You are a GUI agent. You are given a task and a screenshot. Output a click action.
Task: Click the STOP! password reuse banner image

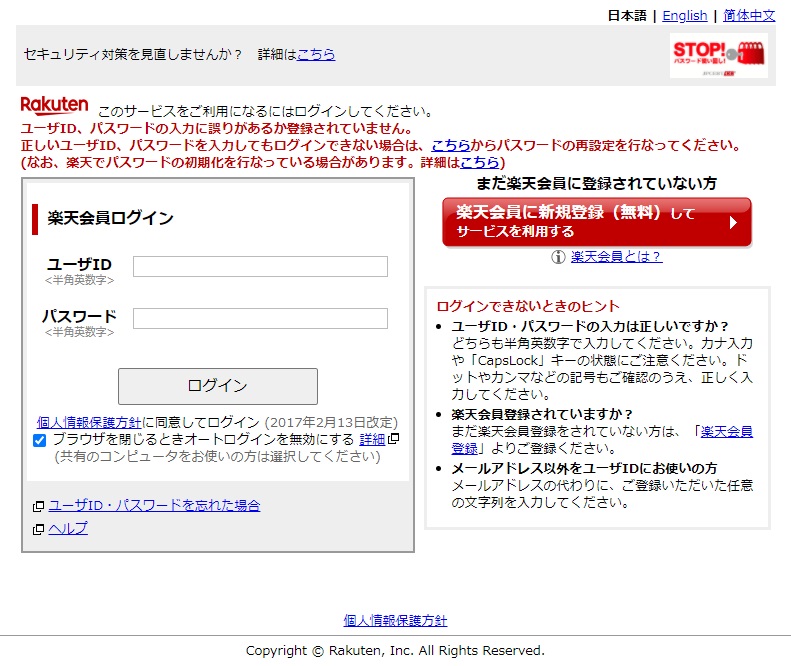click(718, 56)
